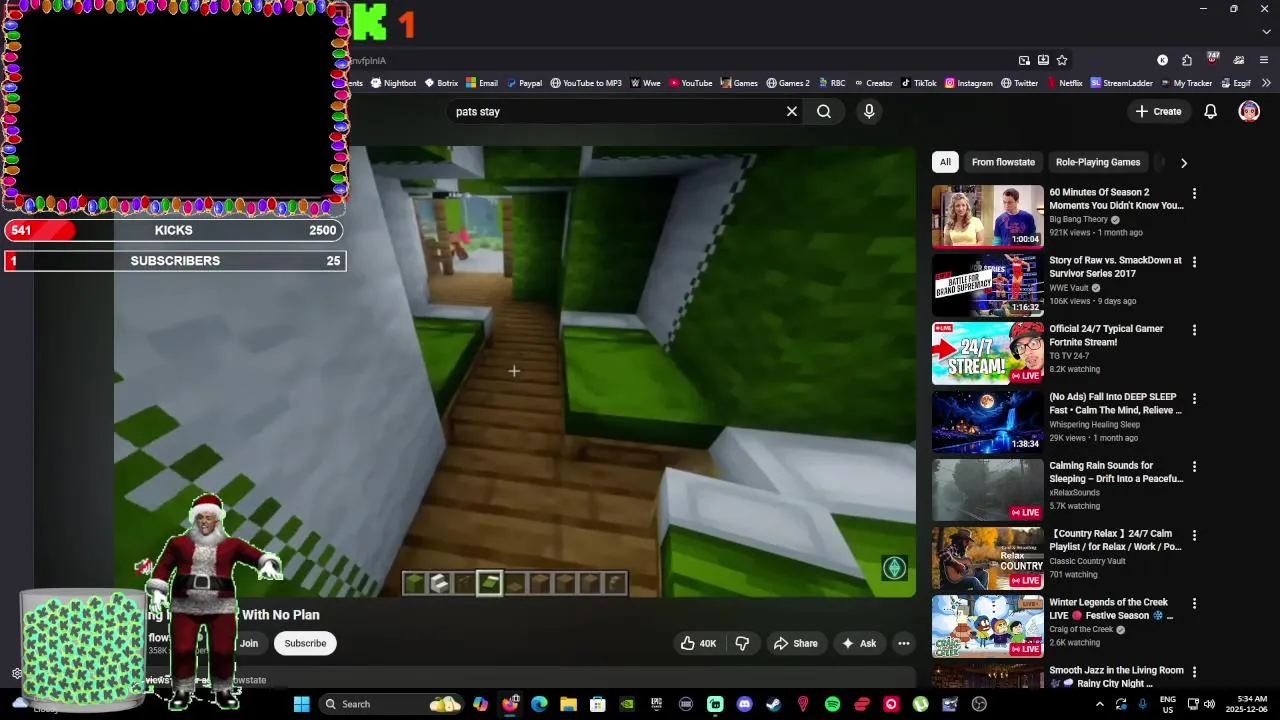Open options for Story of Raw vs. SmackDown
Image resolution: width=1280 pixels, height=720 pixels.
point(1194,262)
